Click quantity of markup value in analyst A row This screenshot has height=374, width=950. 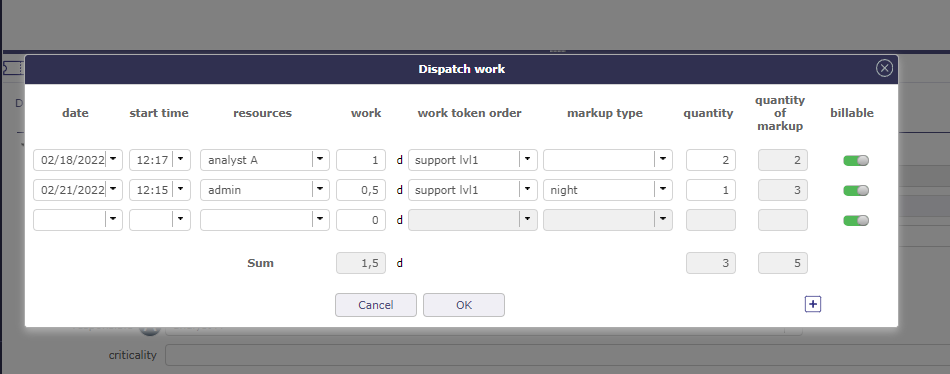(x=783, y=160)
